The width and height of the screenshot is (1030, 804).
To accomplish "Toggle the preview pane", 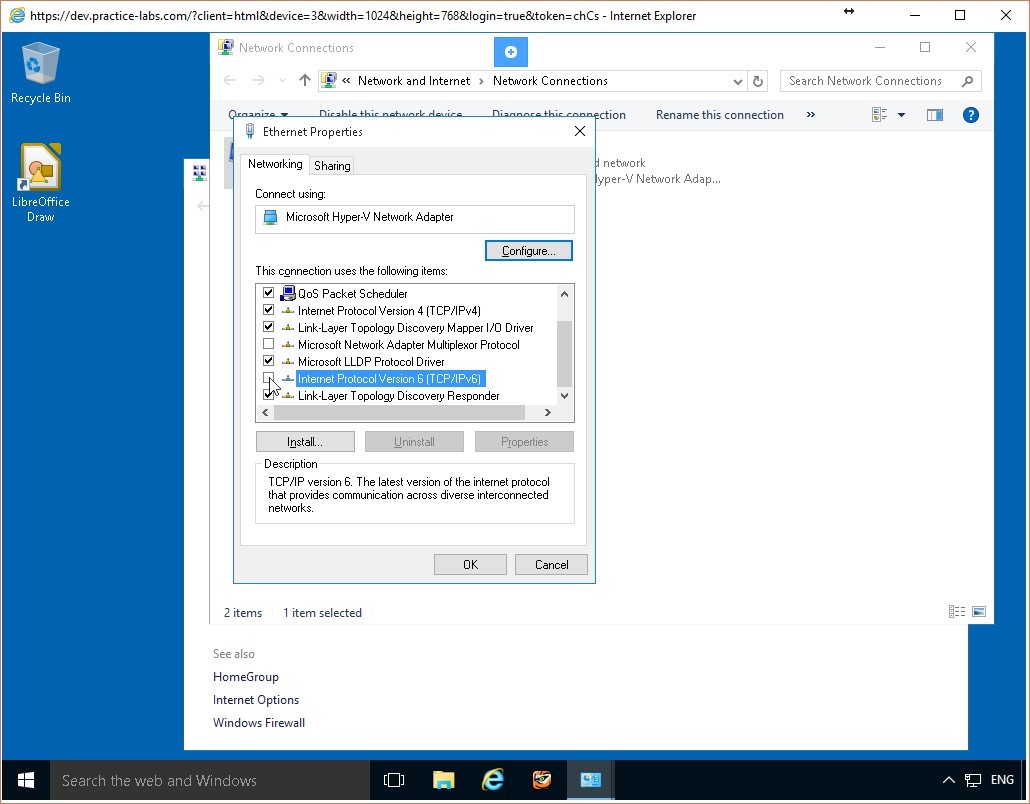I will (934, 114).
